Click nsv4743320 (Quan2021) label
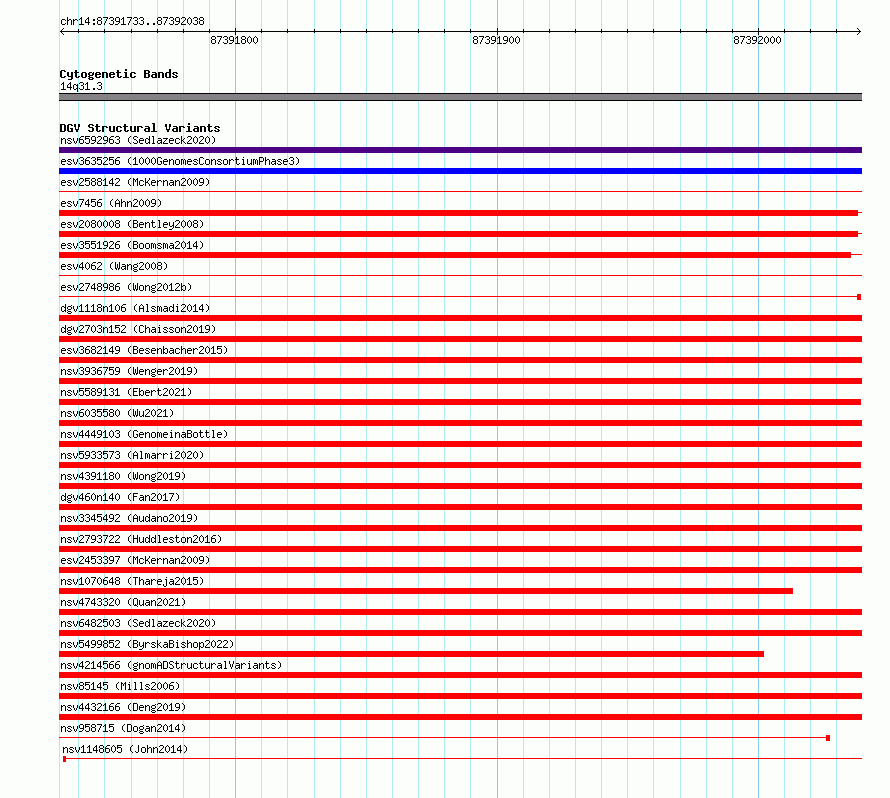Viewport: 890px width, 798px height. (123, 602)
